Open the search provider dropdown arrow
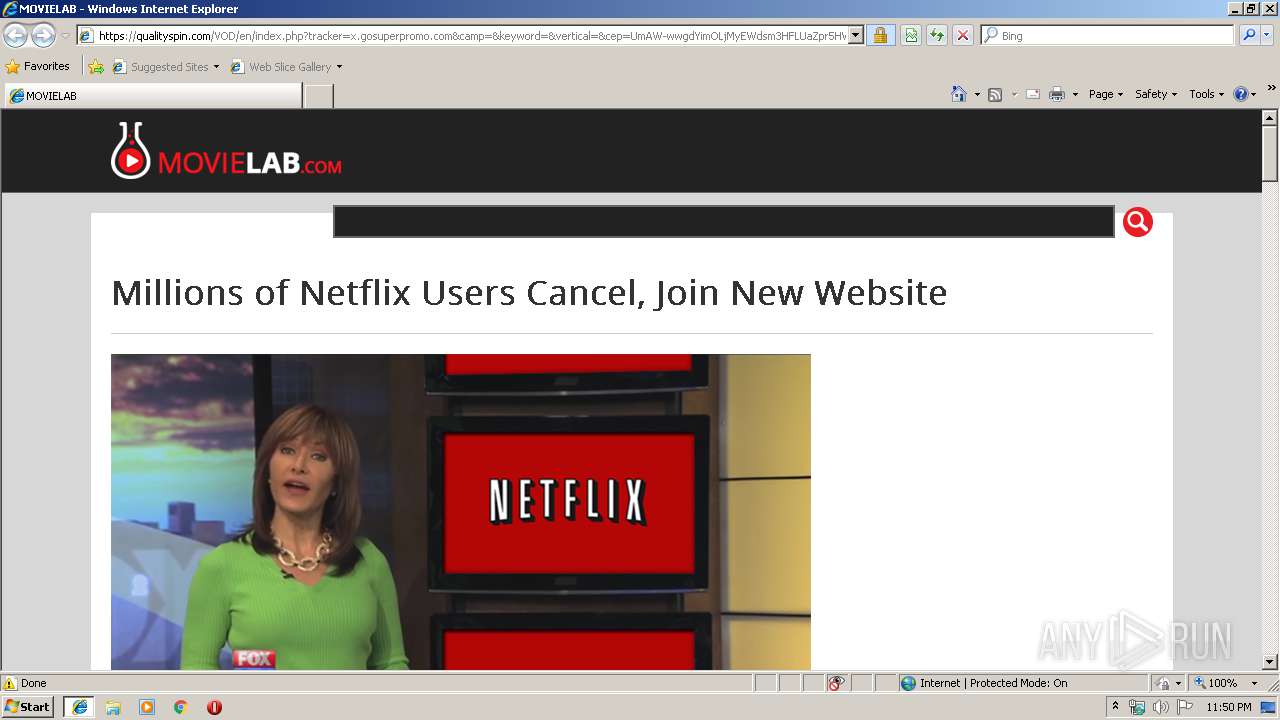This screenshot has width=1280, height=720. click(x=1267, y=36)
